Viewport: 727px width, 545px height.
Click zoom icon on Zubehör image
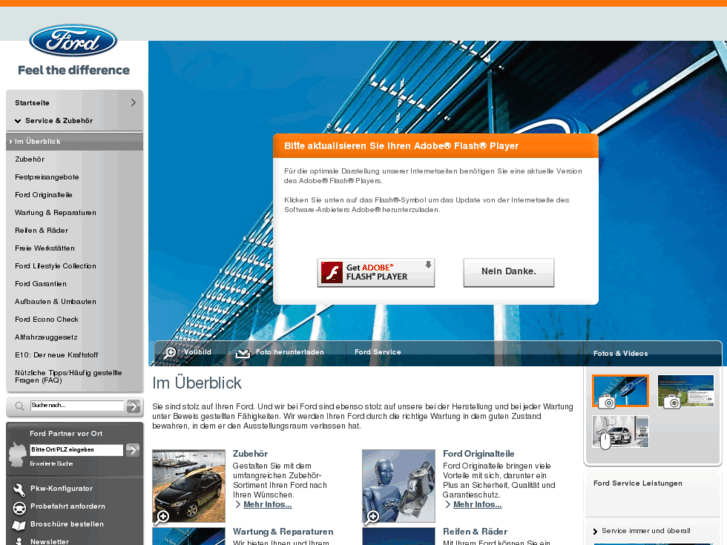coord(162,517)
